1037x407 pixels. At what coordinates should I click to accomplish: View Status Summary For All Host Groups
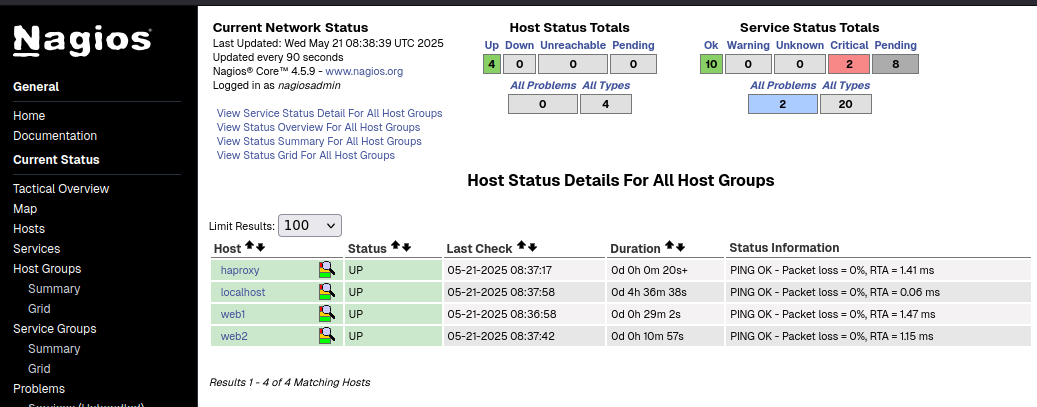click(319, 141)
